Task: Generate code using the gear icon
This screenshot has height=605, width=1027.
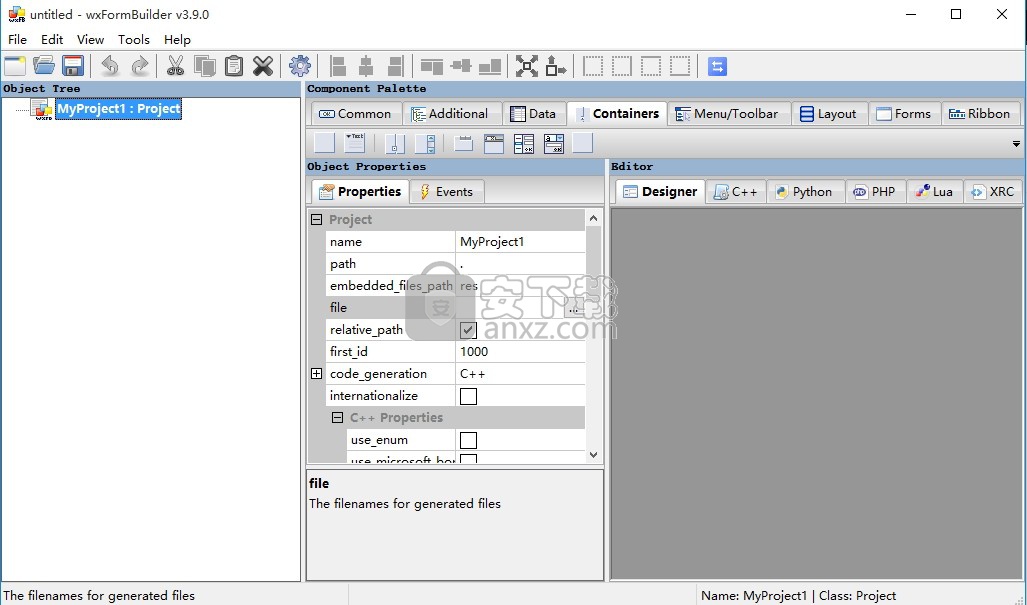Action: (300, 66)
